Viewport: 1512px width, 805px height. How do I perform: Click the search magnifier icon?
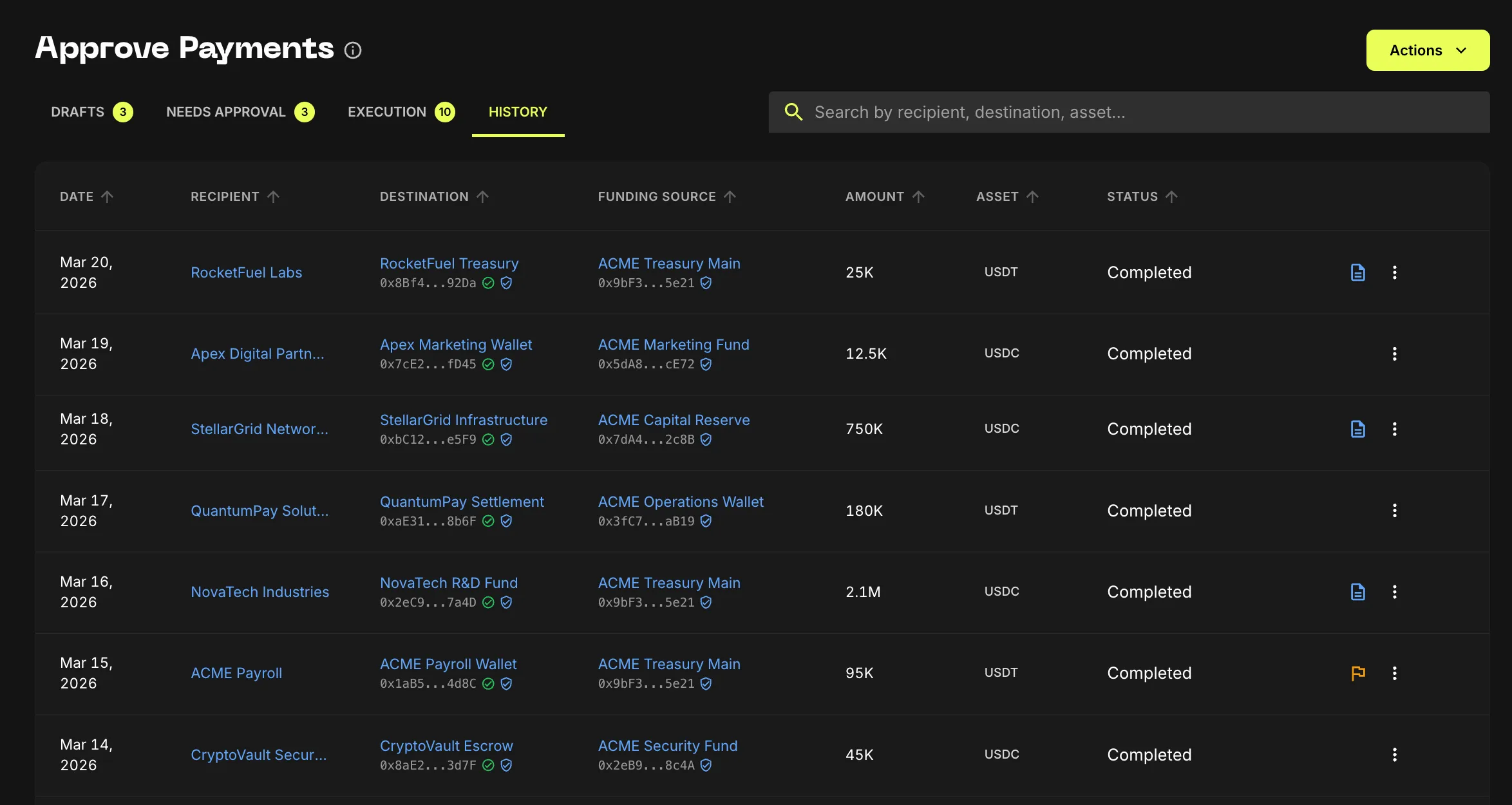click(793, 112)
